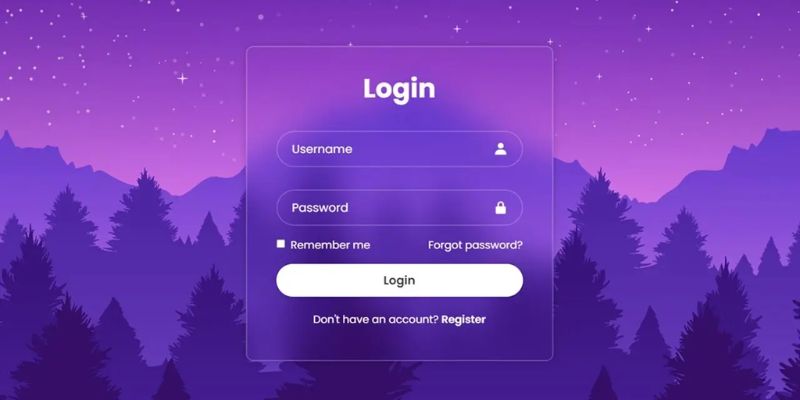Click the sparkle star in the top-right sky
Screen dimensions: 800x400
click(648, 29)
